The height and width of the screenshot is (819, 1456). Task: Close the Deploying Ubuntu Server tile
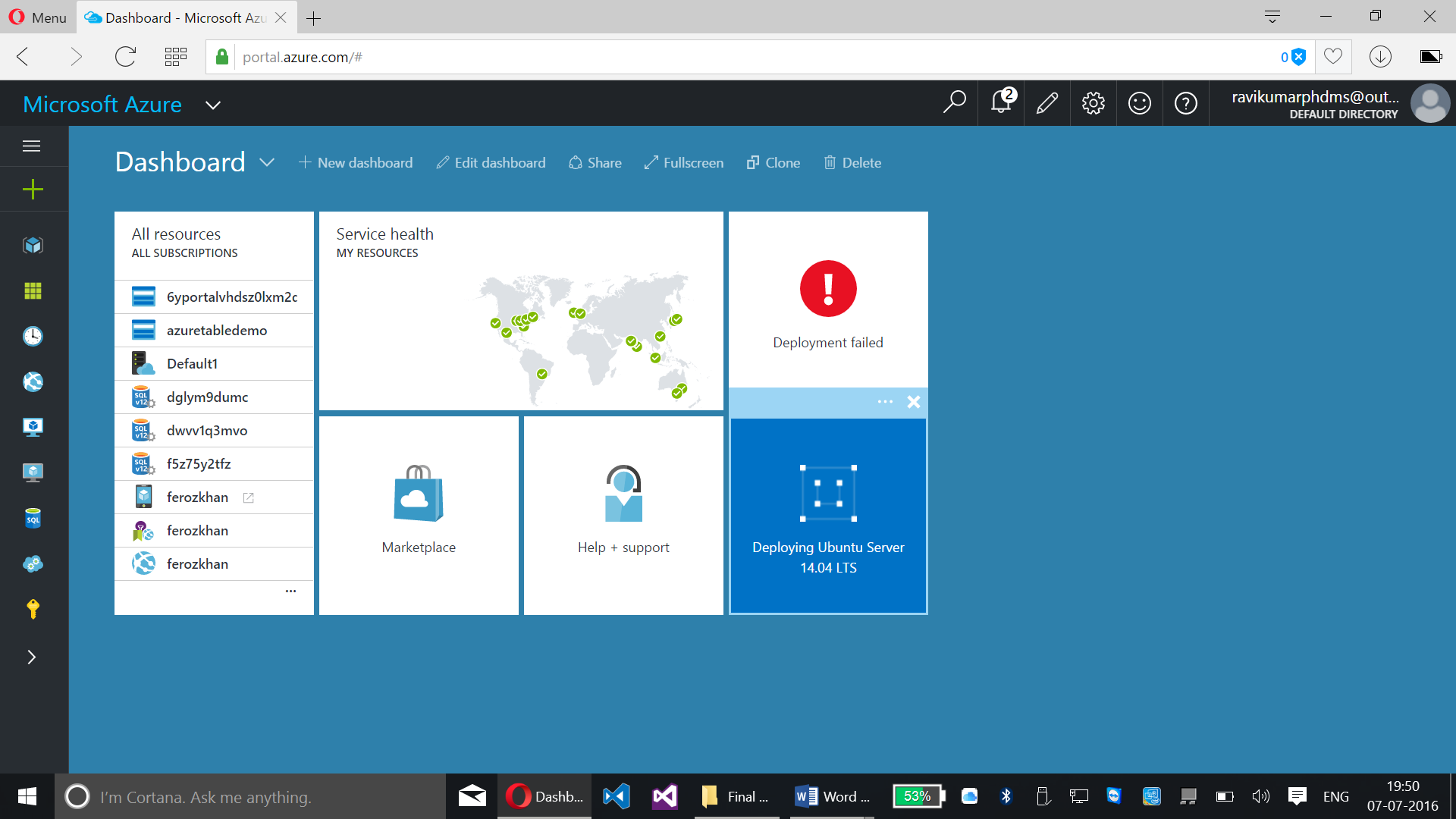(914, 402)
